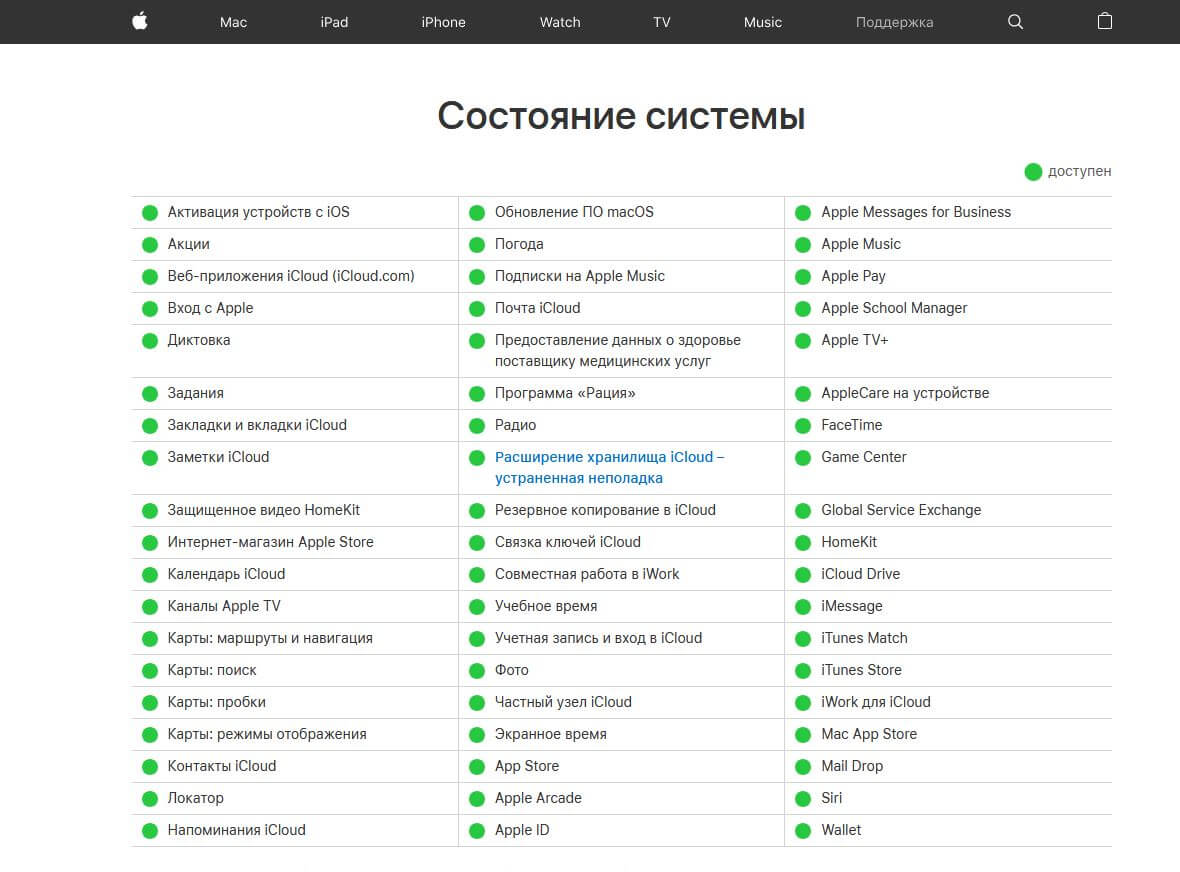The width and height of the screenshot is (1180, 872).
Task: Click green dot next to Акции
Action: (x=150, y=245)
